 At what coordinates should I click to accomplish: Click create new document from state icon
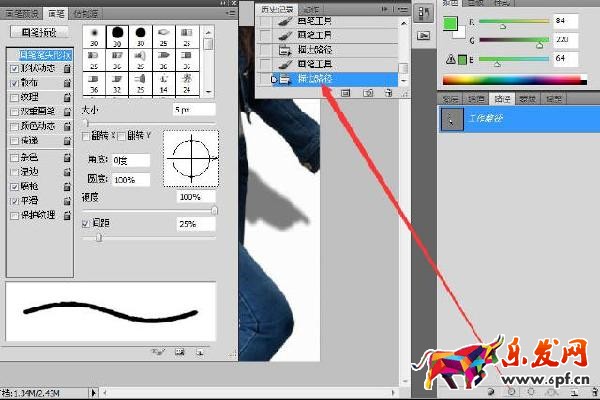346,92
